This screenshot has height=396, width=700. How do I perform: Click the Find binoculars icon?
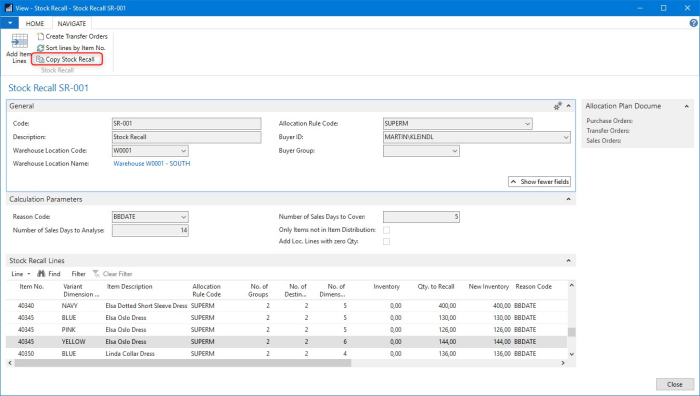click(41, 274)
